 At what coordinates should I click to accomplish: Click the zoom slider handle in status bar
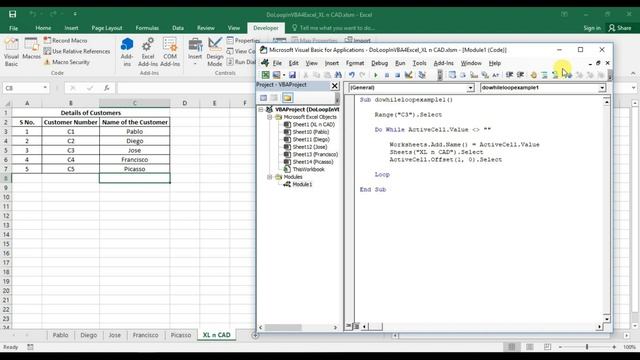587,347
